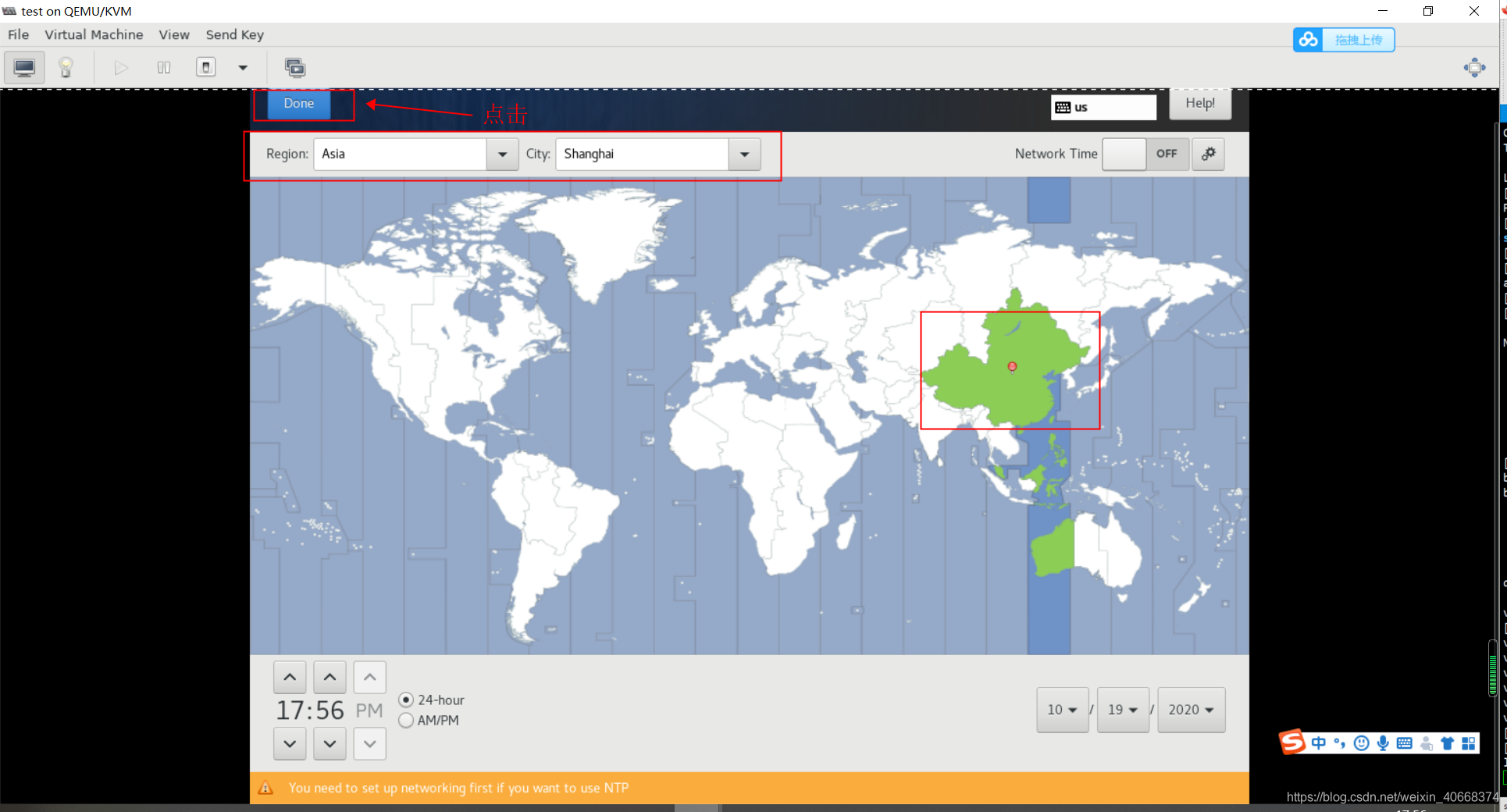The height and width of the screenshot is (812, 1507).
Task: Open the day dropdown showing 19
Action: pos(1123,710)
